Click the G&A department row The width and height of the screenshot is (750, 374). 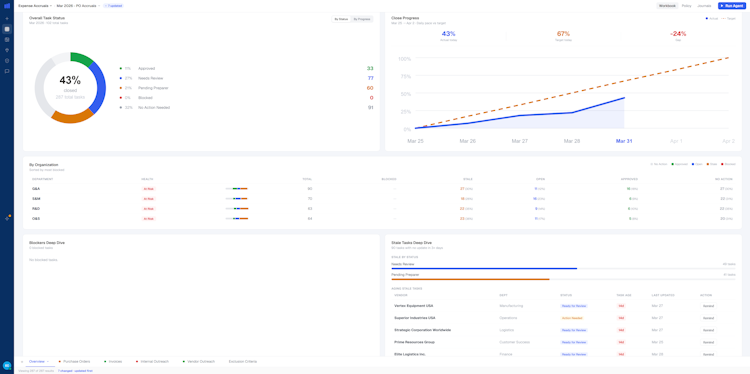382,189
